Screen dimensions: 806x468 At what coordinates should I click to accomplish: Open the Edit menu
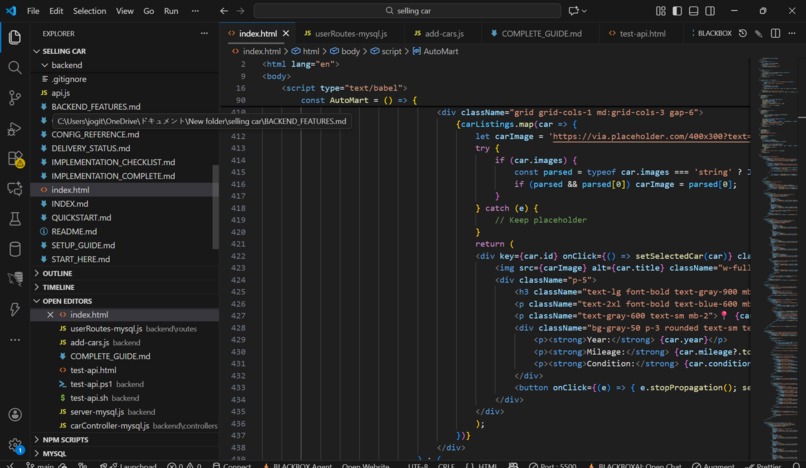tap(56, 11)
